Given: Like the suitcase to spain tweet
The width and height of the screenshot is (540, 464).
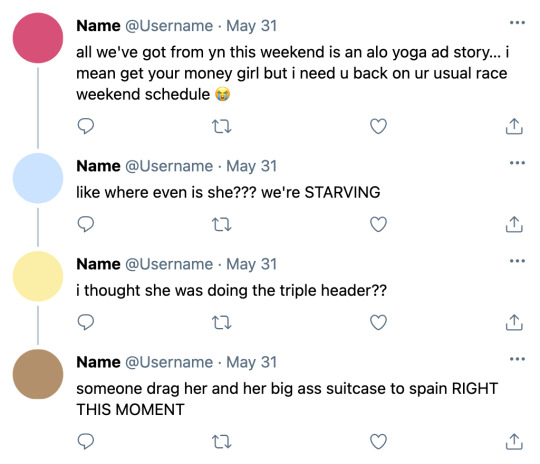Looking at the screenshot, I should click(378, 441).
